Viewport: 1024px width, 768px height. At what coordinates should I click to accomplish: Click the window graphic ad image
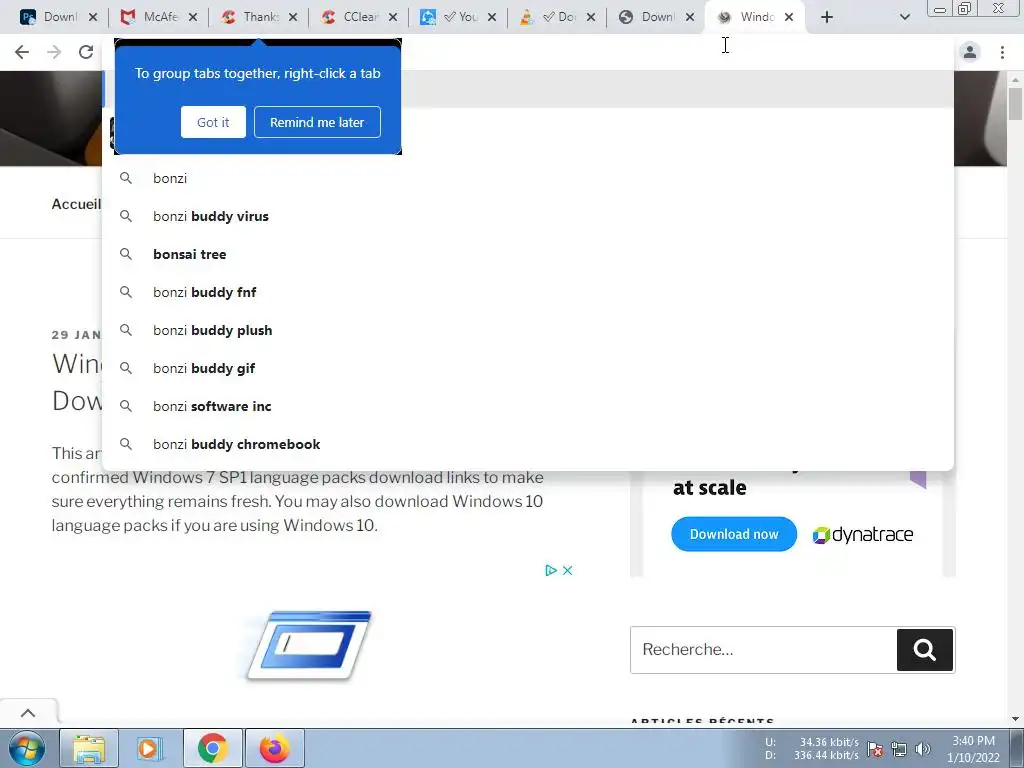pos(309,645)
